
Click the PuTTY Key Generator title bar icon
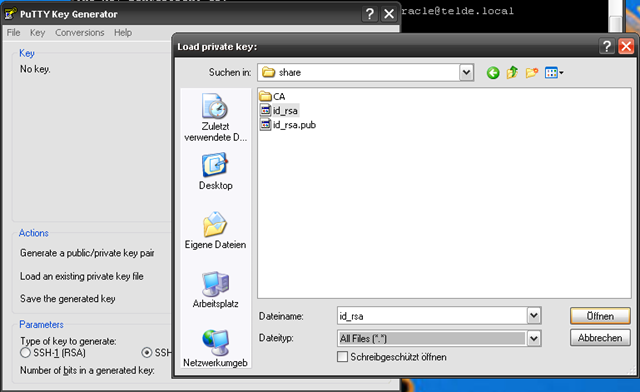click(x=11, y=14)
